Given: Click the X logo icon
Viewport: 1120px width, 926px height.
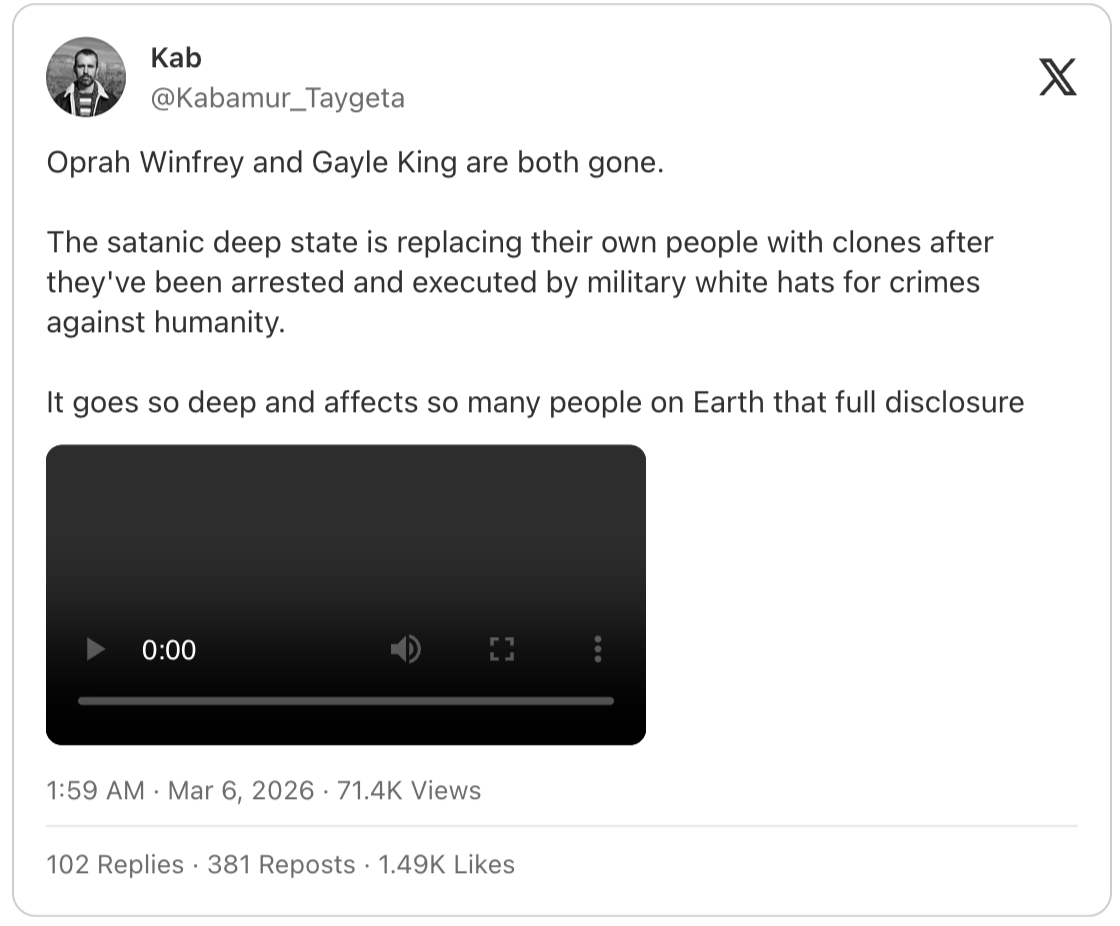Looking at the screenshot, I should (x=1057, y=77).
